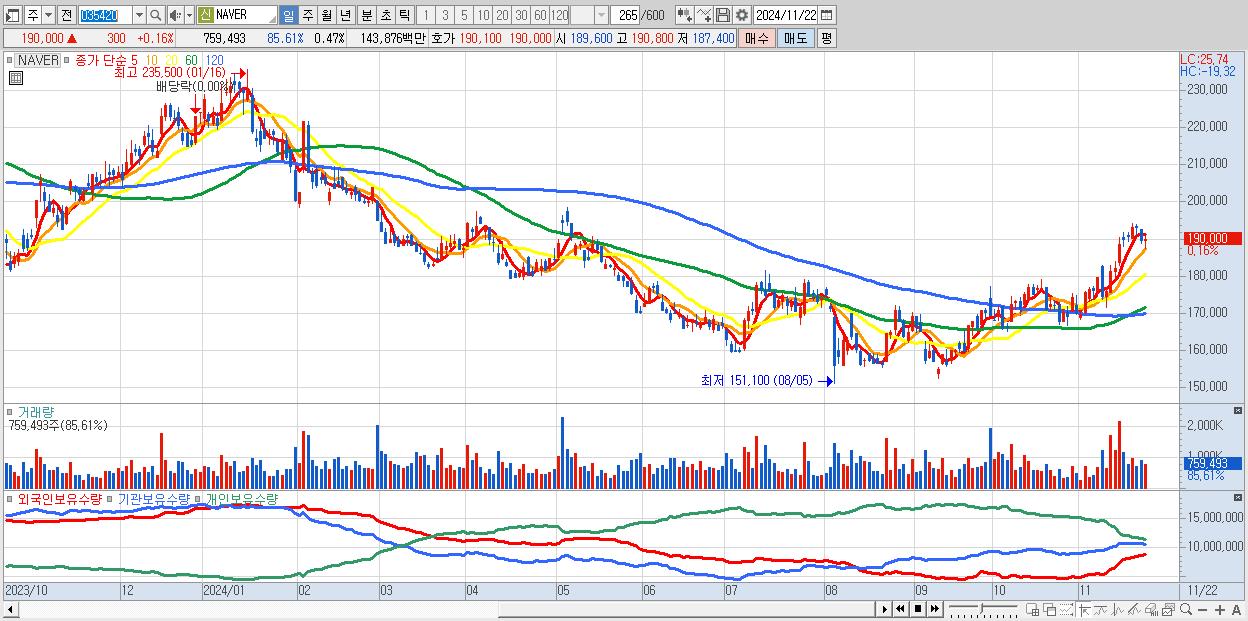
Task: Click the dotted chart range icon
Action: pyautogui.click(x=1066, y=609)
